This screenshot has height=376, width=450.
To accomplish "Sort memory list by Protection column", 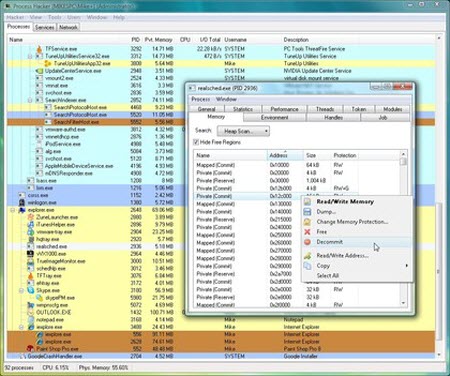I will coord(345,156).
